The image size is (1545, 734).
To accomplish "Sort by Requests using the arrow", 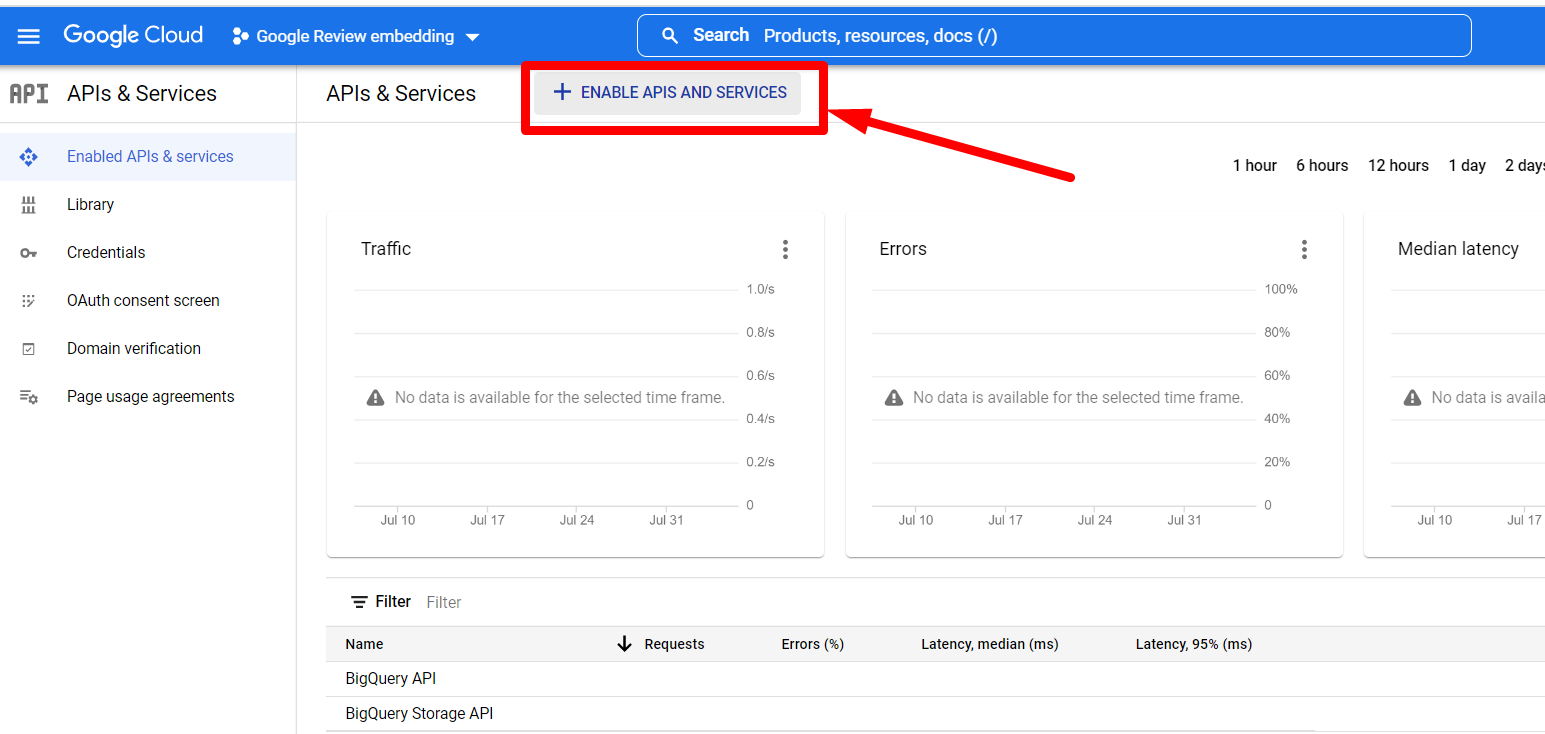I will pyautogui.click(x=624, y=644).
